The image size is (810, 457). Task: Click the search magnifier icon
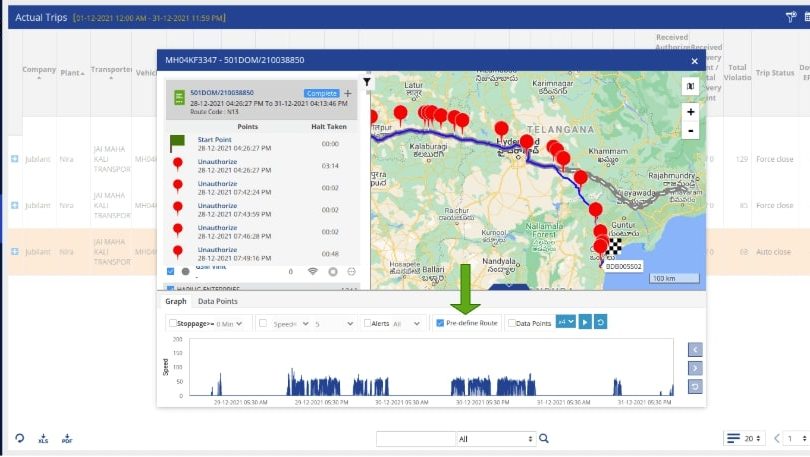click(544, 439)
